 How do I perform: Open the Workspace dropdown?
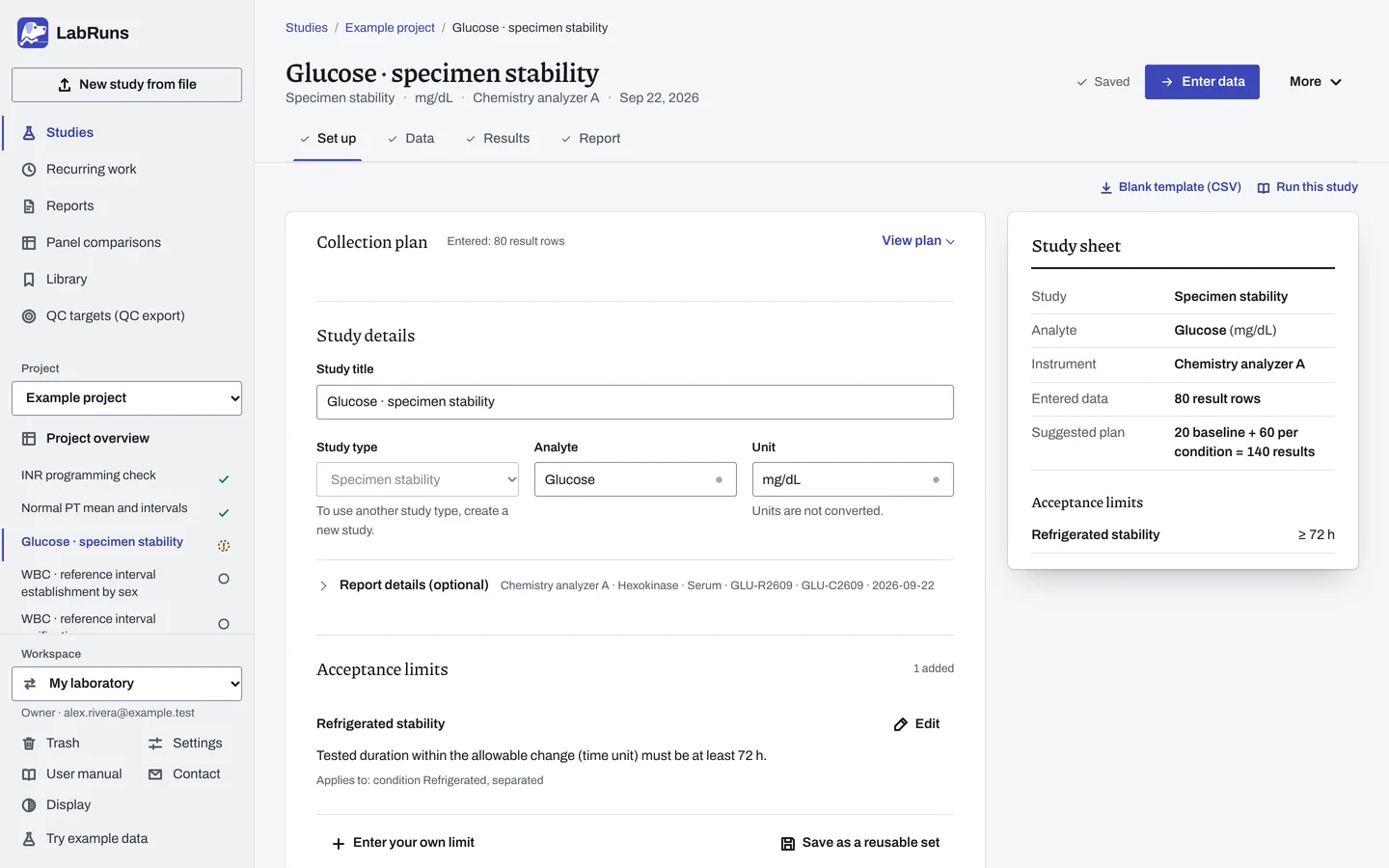pos(126,684)
